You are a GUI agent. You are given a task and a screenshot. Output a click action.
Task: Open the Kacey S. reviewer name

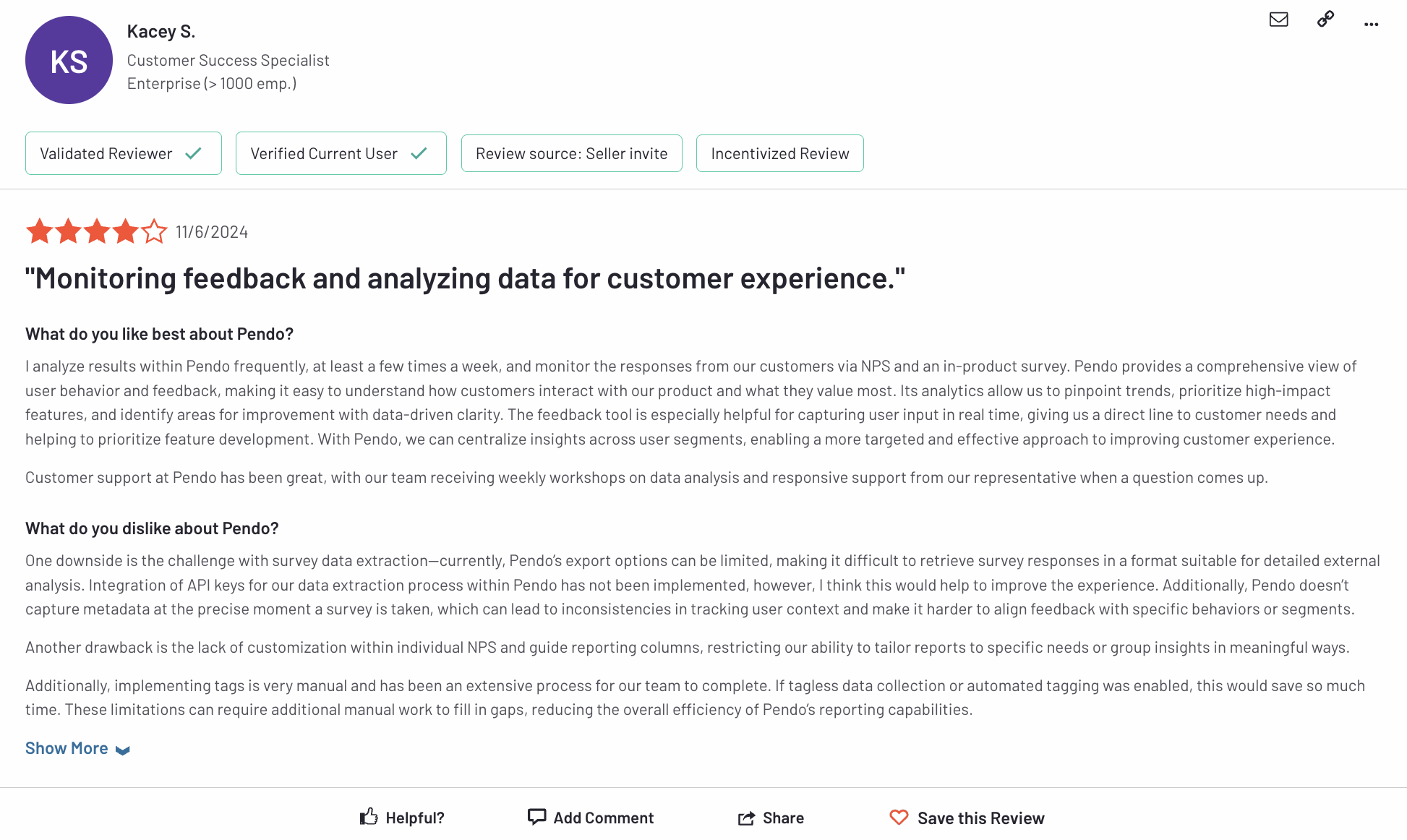pos(161,31)
